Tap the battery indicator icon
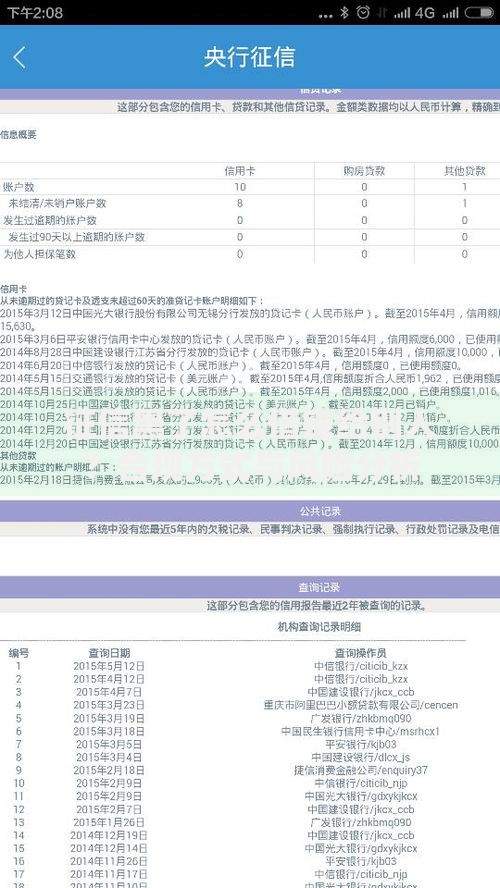Image resolution: width=500 pixels, height=888 pixels. 479,12
